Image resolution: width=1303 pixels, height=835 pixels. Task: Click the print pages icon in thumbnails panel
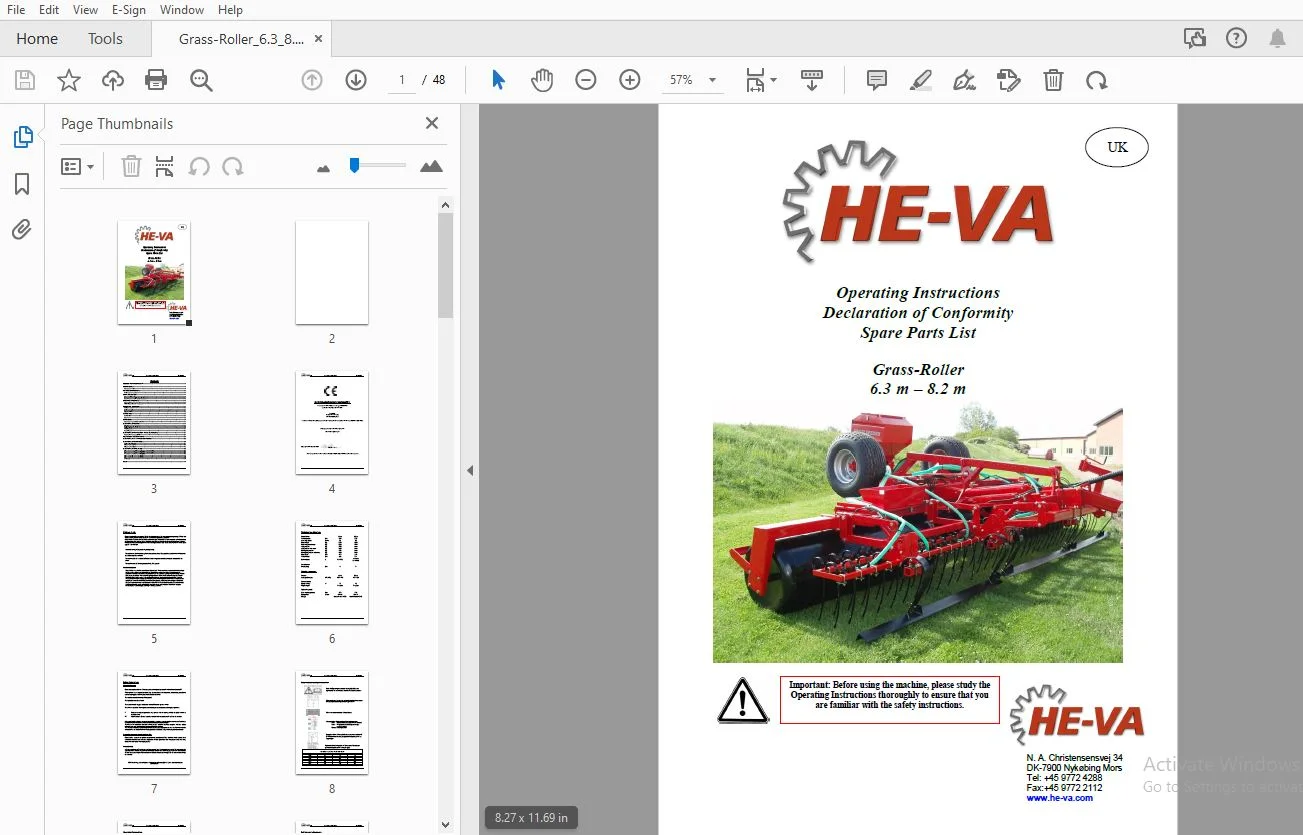[x=165, y=167]
